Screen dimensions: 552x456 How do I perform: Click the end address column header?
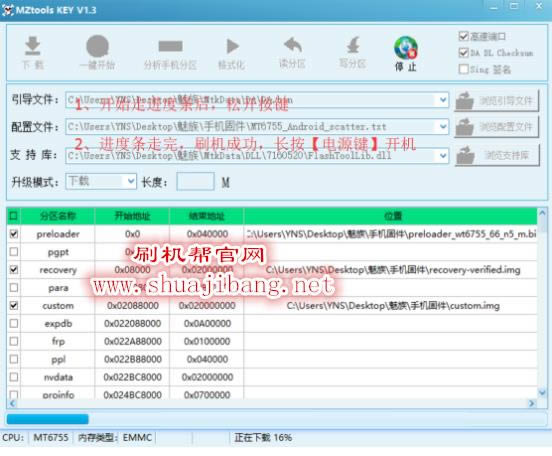click(207, 216)
